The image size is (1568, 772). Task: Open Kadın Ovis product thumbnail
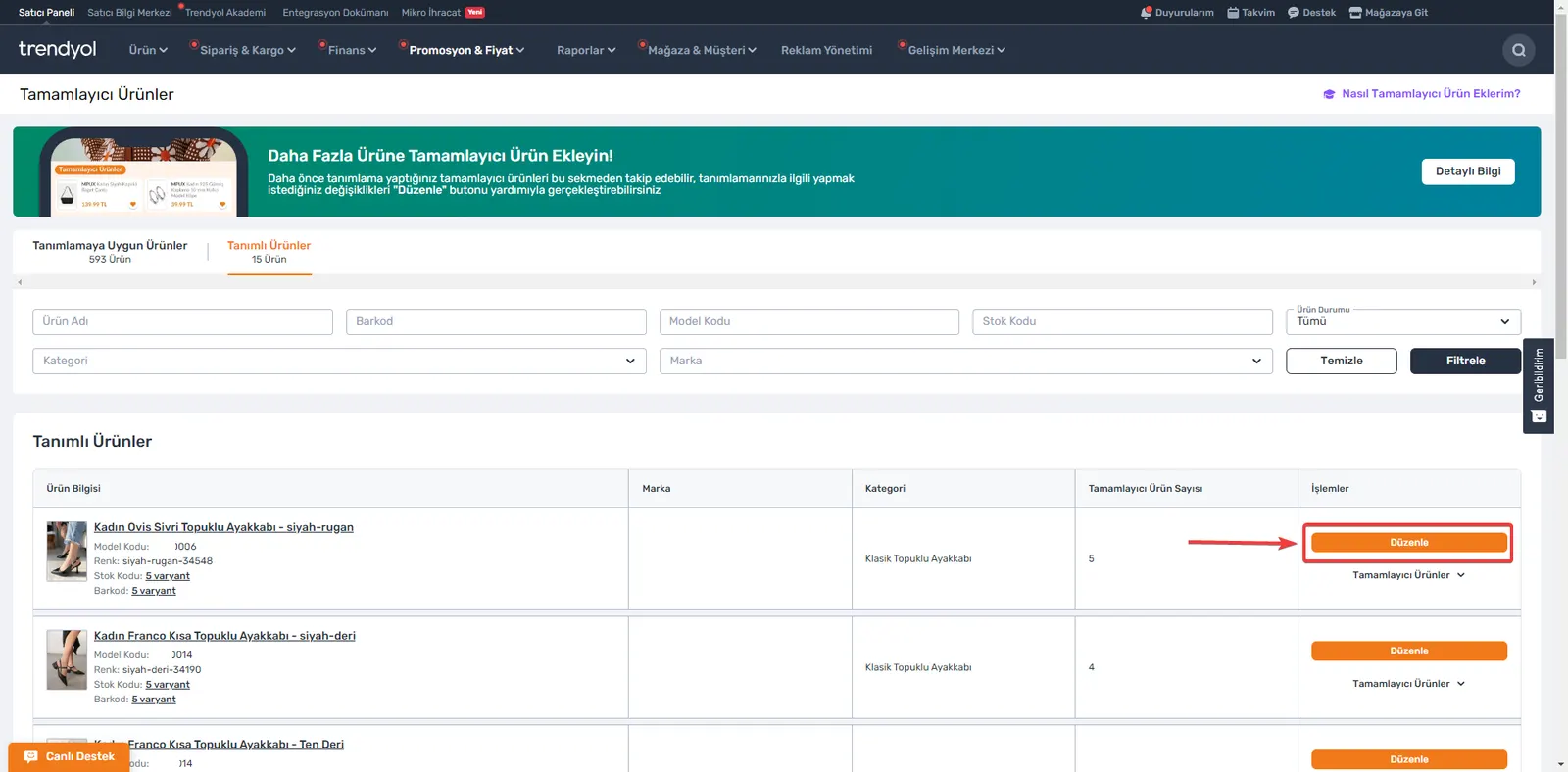pos(67,551)
